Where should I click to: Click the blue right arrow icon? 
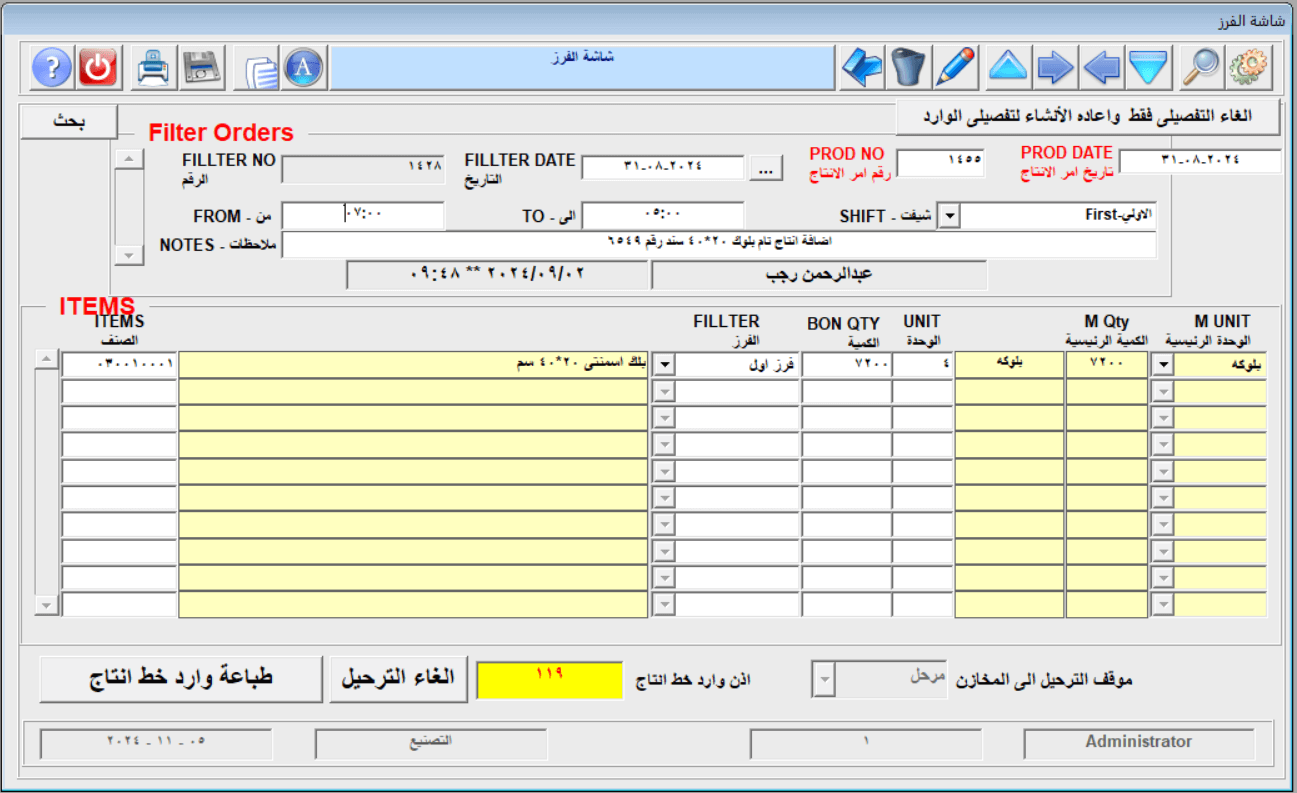[x=1055, y=68]
